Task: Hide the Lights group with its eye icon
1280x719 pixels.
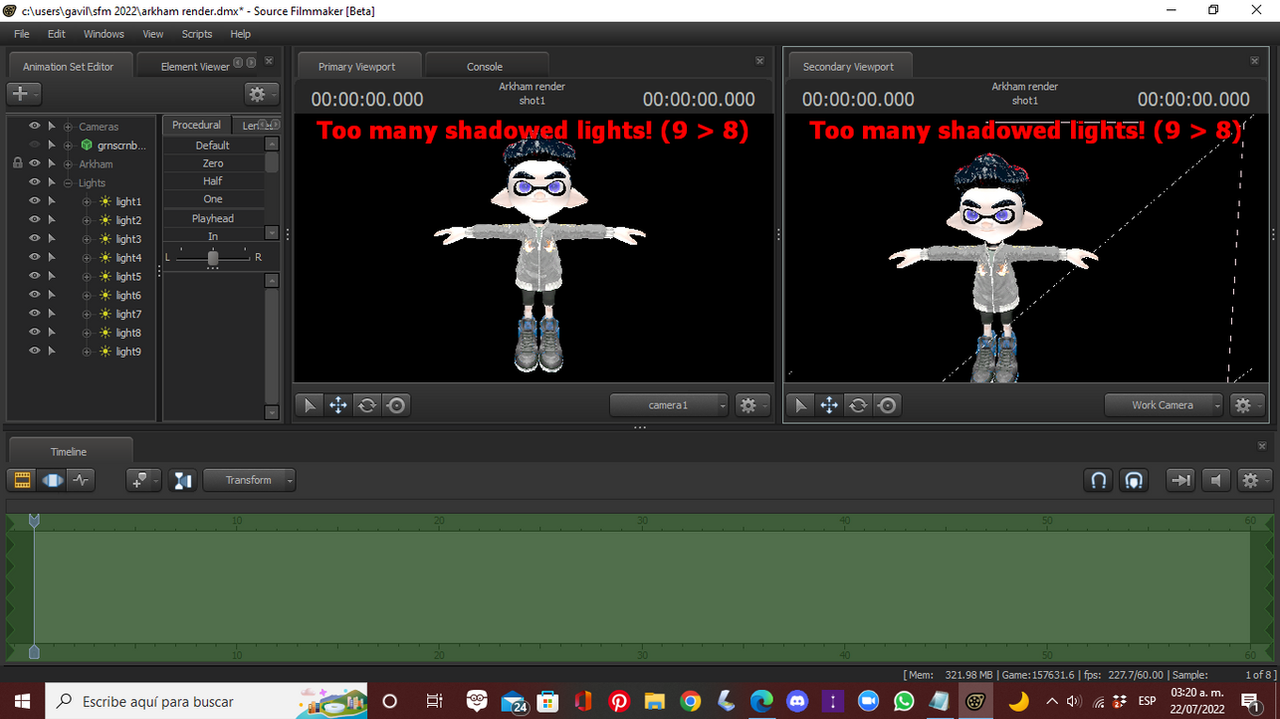Action: click(x=35, y=182)
